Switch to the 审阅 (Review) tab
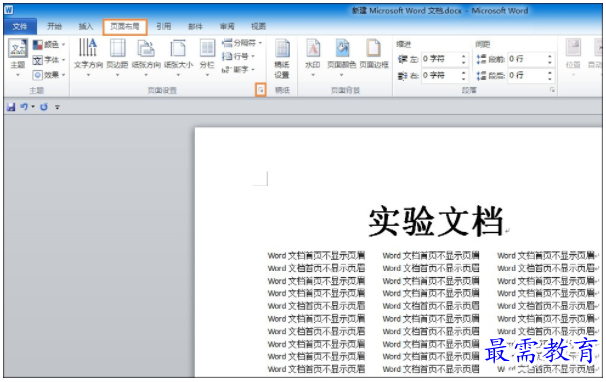This screenshot has width=606, height=382. 227,26
